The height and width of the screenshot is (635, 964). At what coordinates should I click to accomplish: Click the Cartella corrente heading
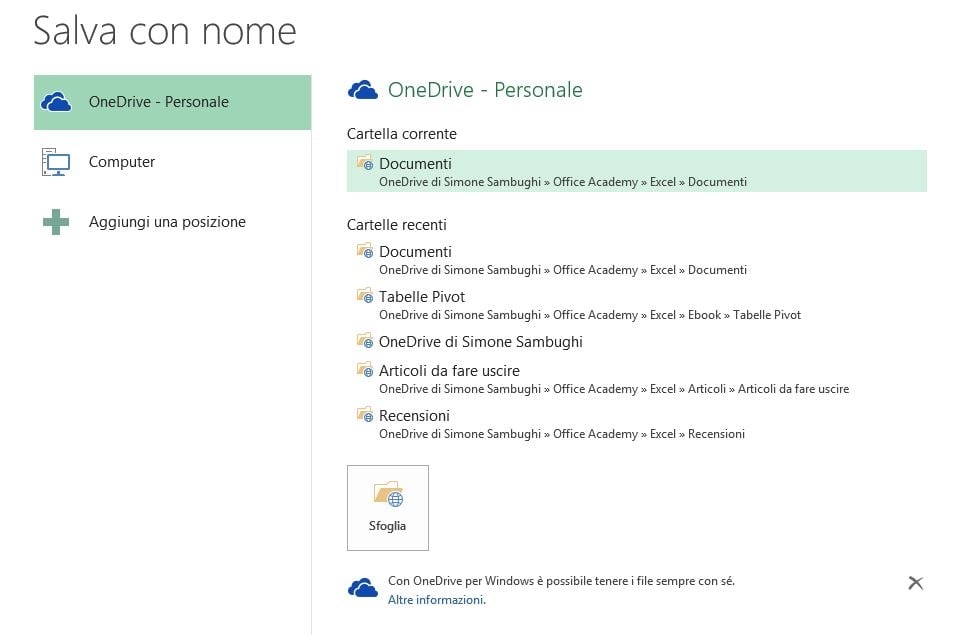[x=401, y=134]
